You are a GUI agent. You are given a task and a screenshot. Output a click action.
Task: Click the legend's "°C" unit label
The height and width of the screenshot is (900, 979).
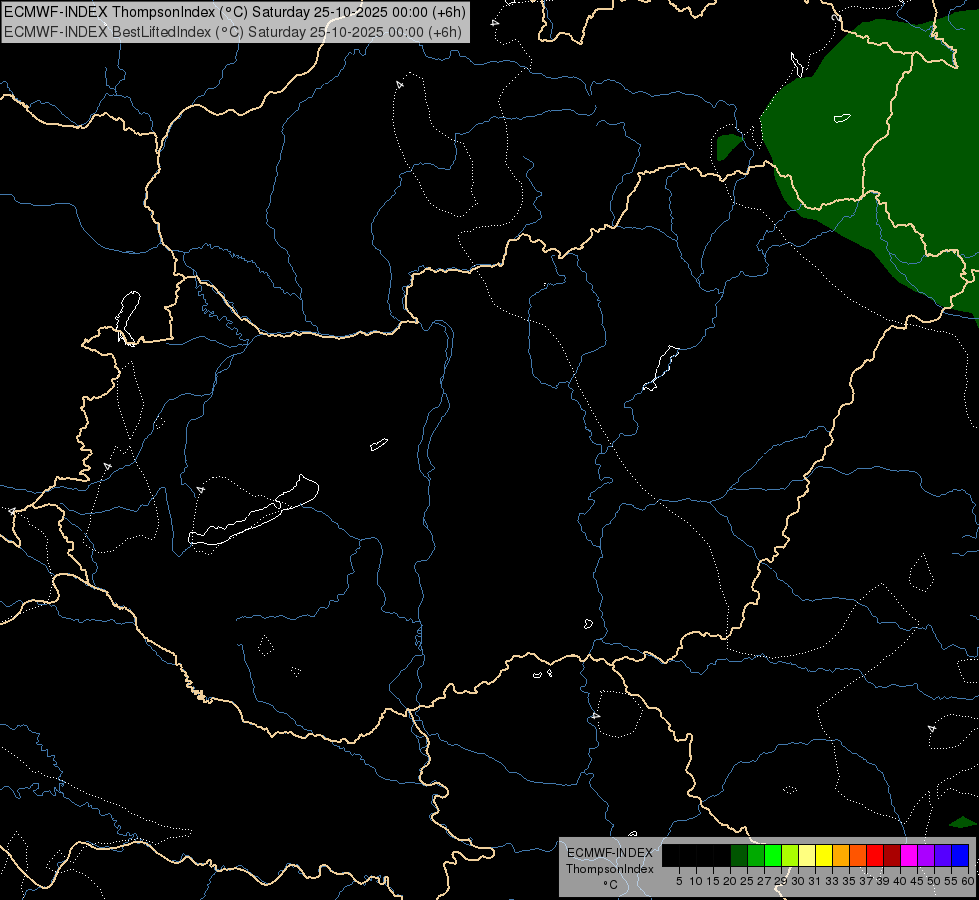[611, 885]
